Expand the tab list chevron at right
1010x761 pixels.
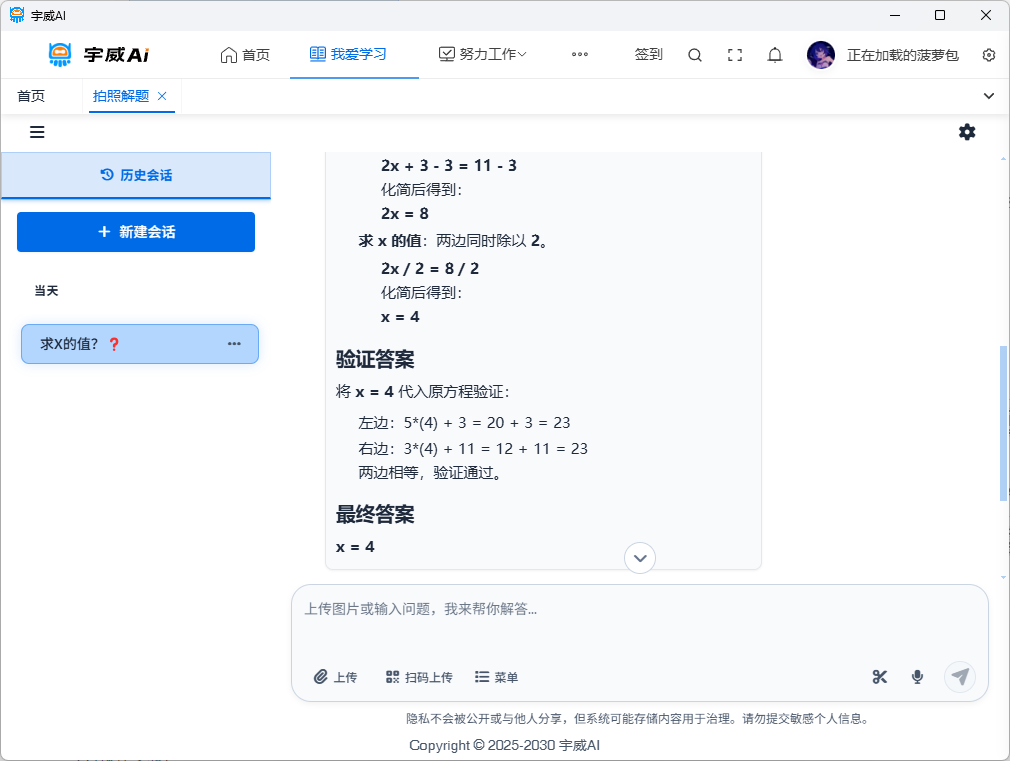pos(989,96)
